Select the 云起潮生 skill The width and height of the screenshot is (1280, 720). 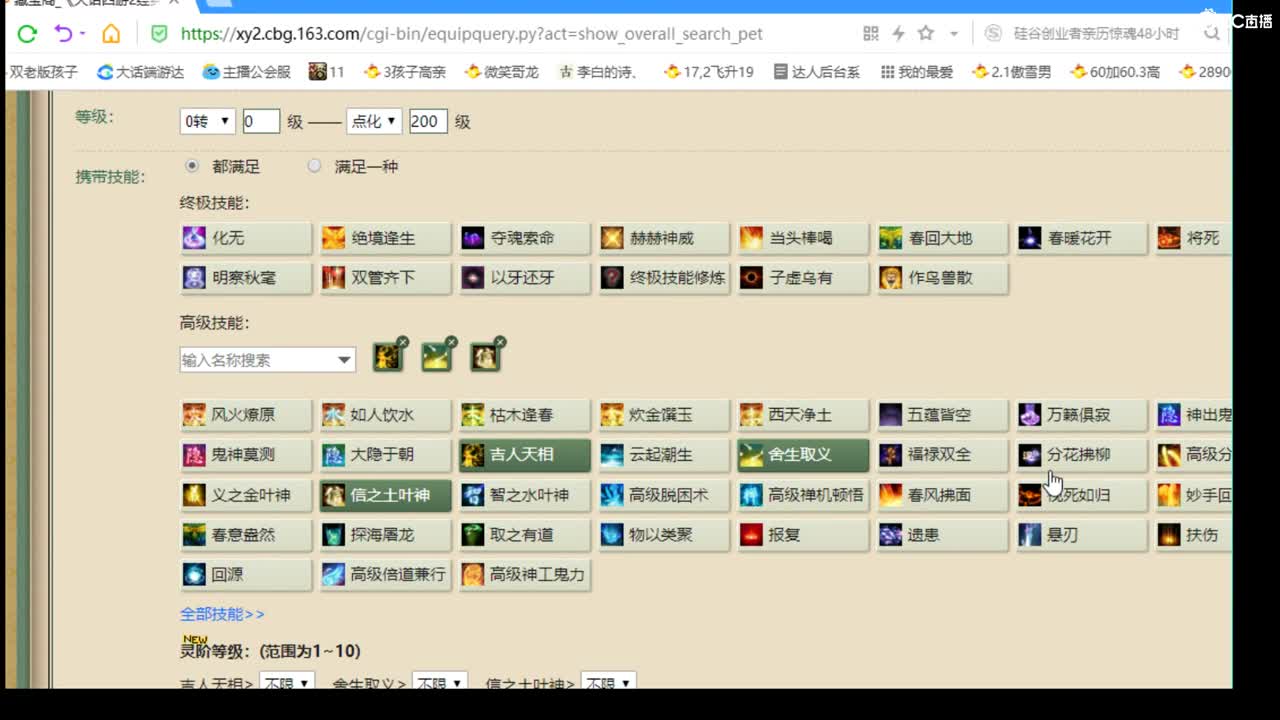point(664,455)
